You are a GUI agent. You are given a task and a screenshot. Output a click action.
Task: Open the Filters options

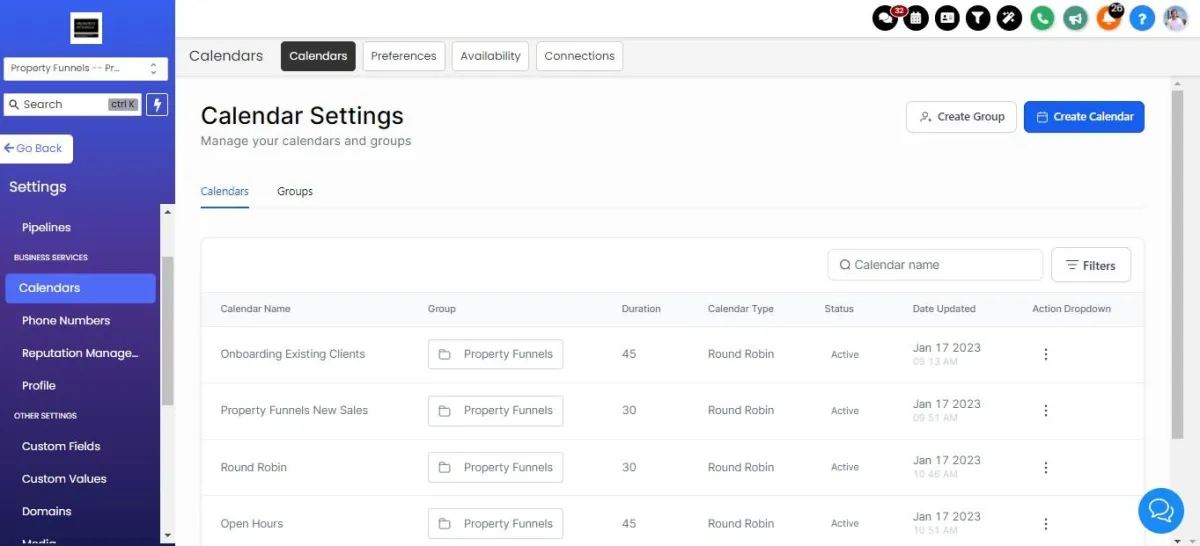1090,265
